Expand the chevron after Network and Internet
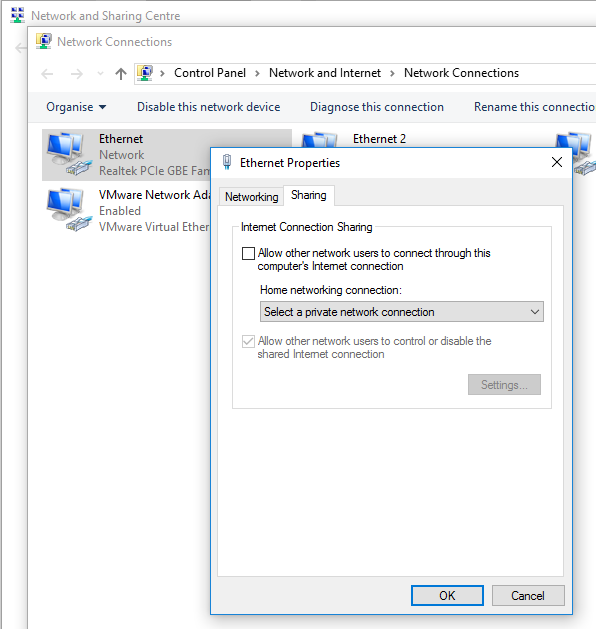 tap(392, 73)
